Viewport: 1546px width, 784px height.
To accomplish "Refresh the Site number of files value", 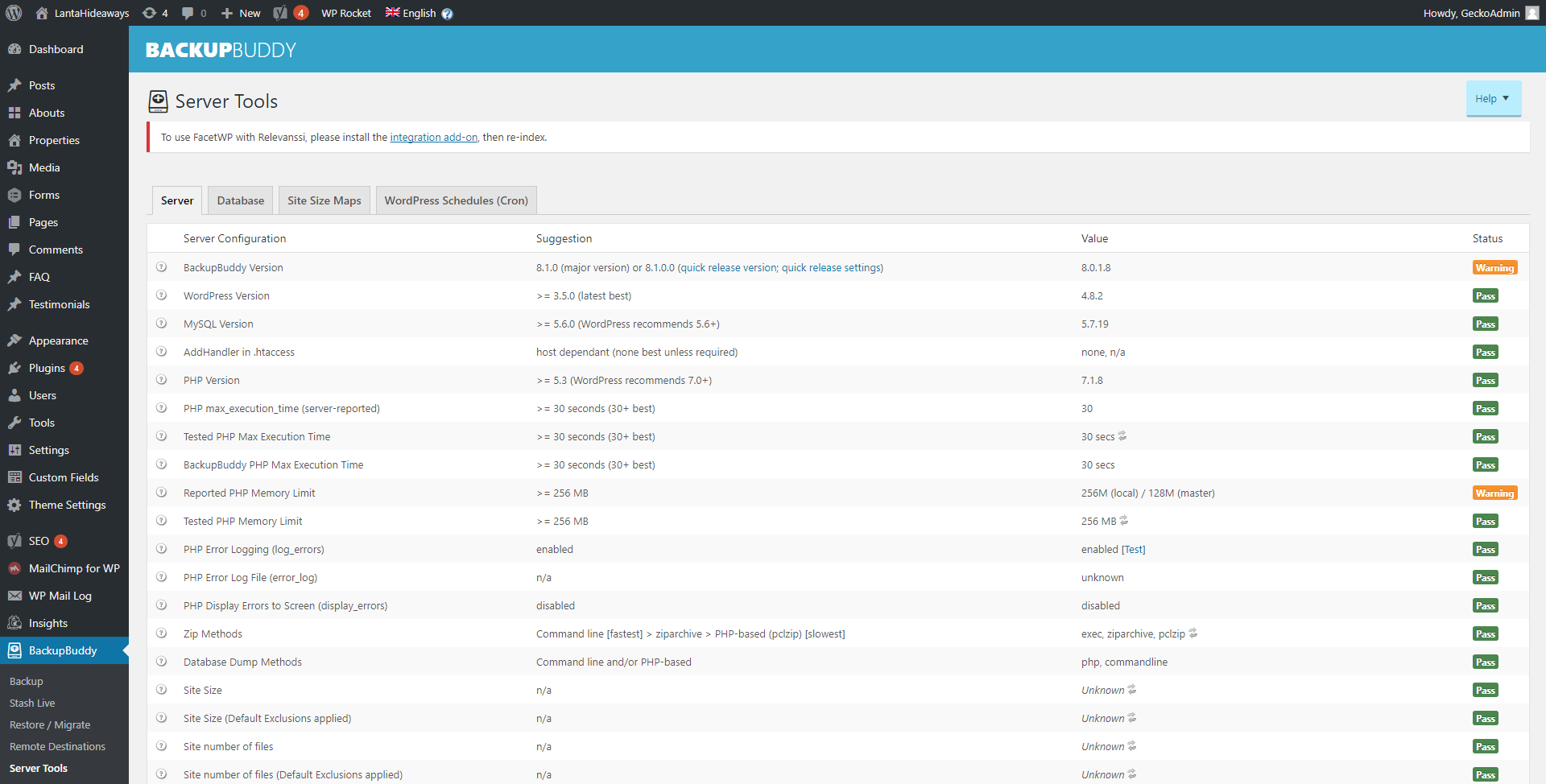I will 1132,746.
